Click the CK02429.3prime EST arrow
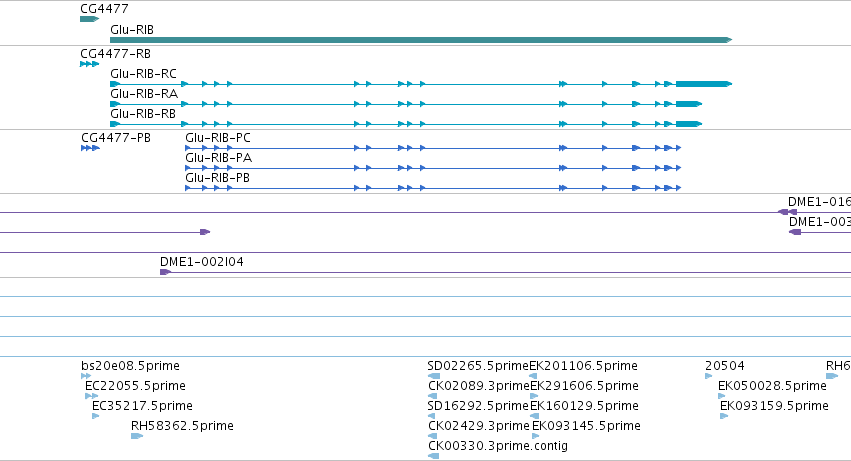The width and height of the screenshot is (851, 461). (433, 436)
